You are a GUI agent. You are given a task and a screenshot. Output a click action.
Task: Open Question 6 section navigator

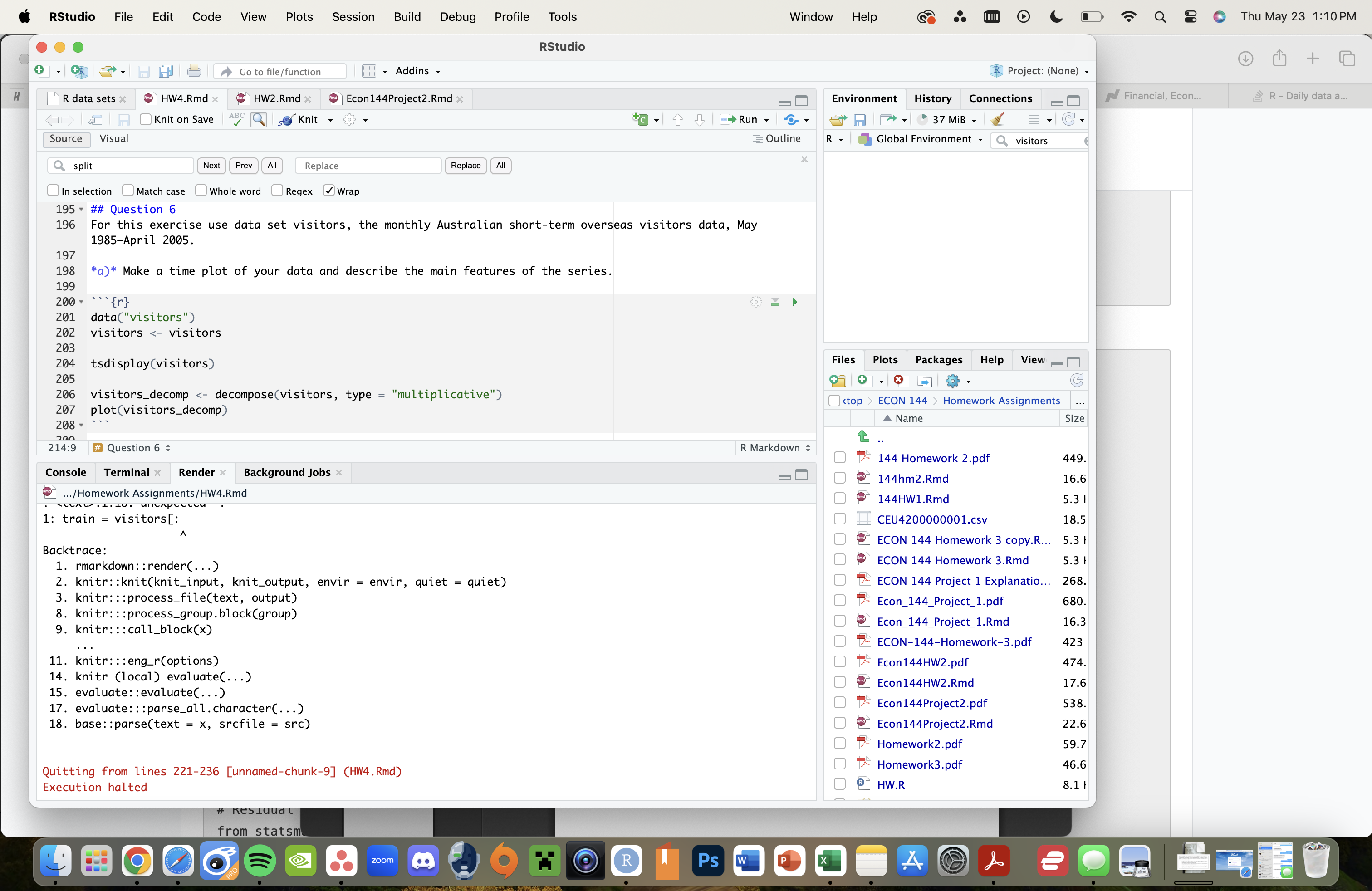click(x=132, y=447)
